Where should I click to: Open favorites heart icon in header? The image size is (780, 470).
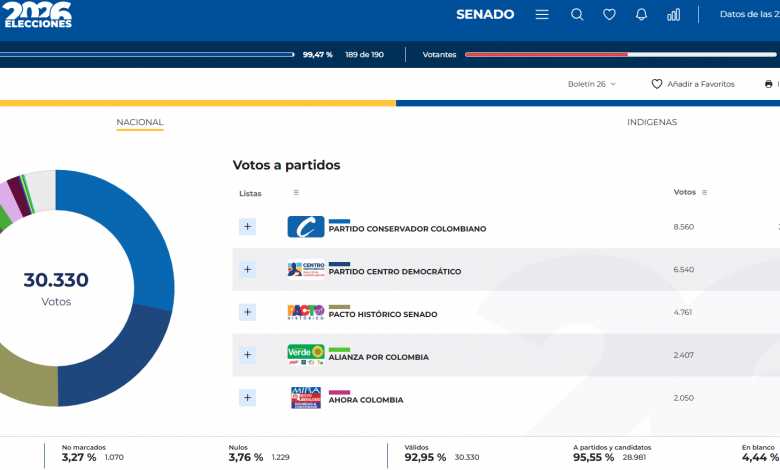point(609,15)
